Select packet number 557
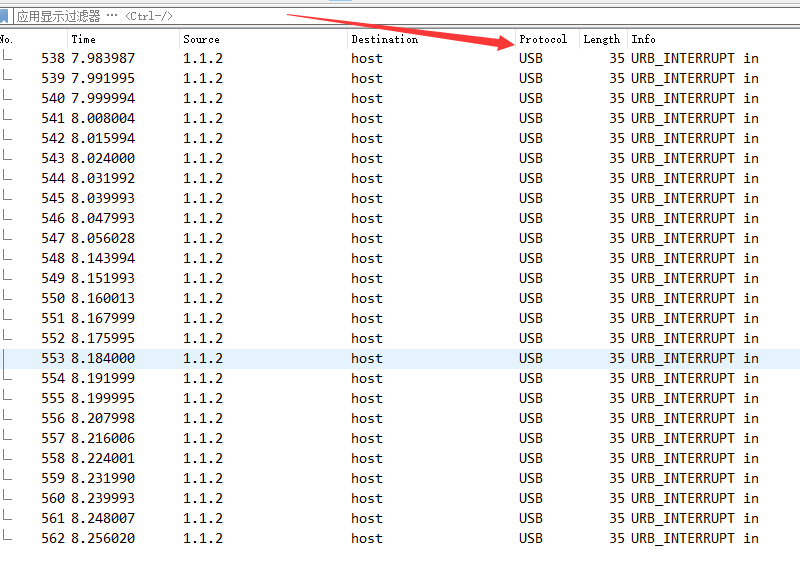The width and height of the screenshot is (800, 565). [x=400, y=438]
